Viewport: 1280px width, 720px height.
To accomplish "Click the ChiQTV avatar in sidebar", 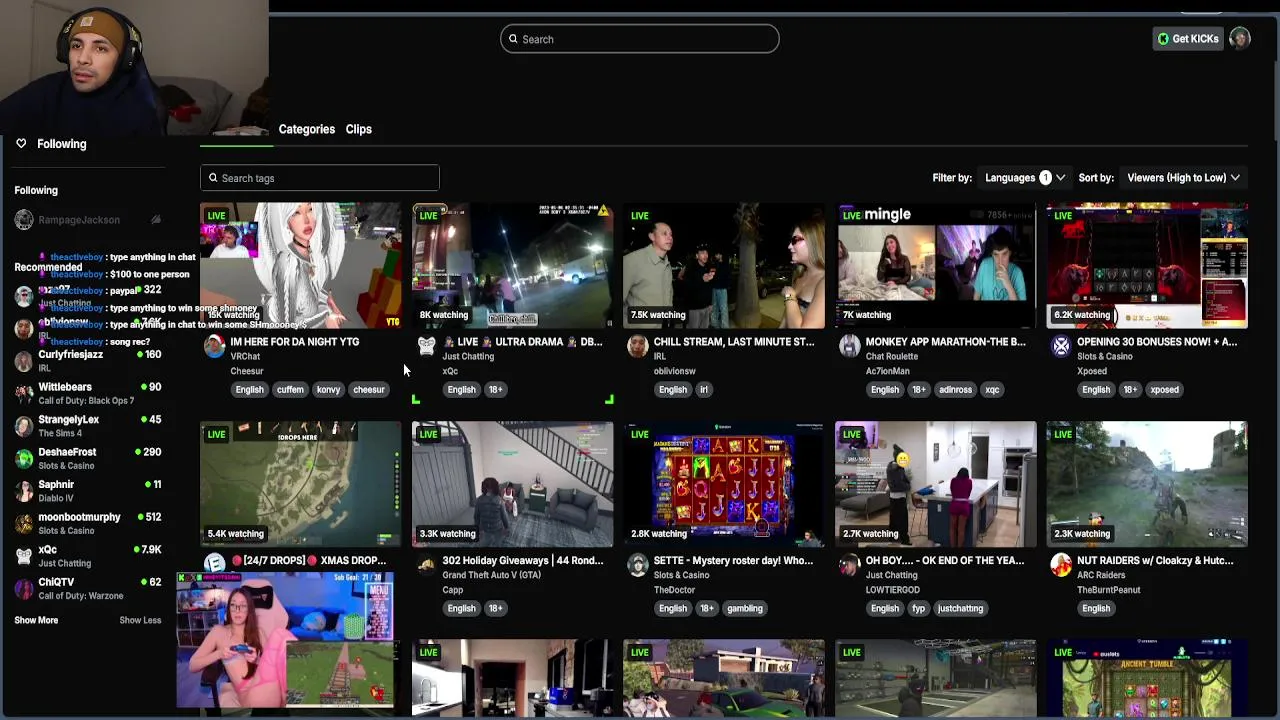I will 24,588.
